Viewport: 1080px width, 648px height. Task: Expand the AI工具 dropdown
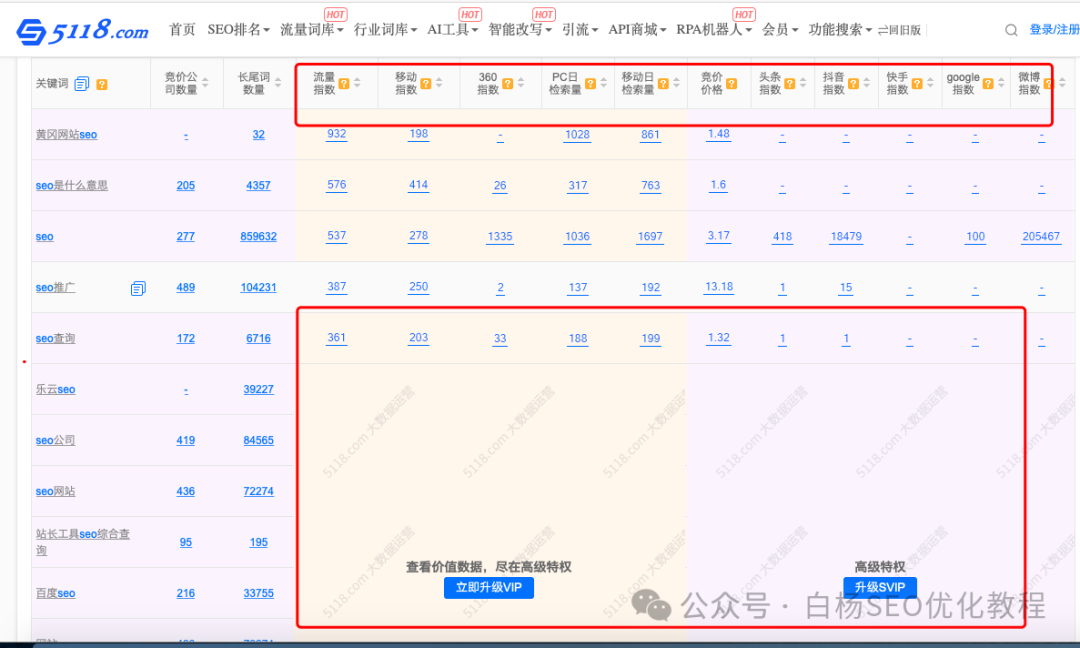tap(450, 29)
